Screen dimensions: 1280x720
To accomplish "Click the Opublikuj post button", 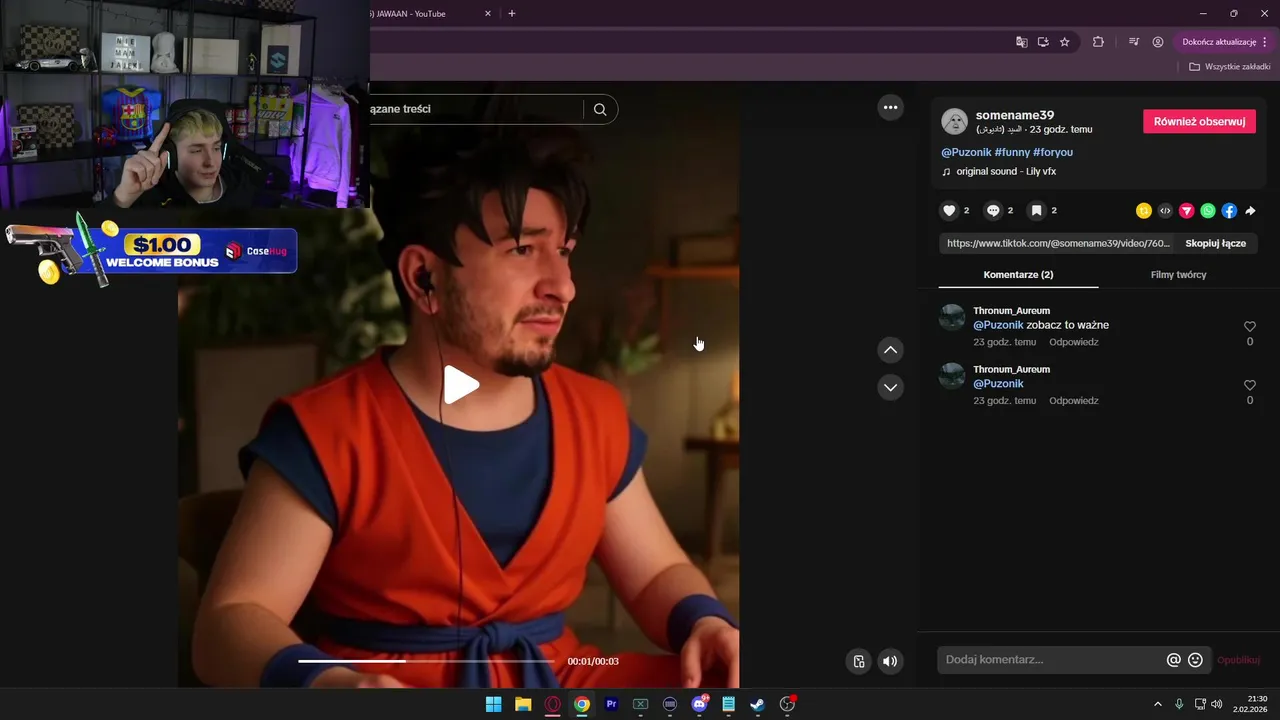I will tap(1238, 660).
